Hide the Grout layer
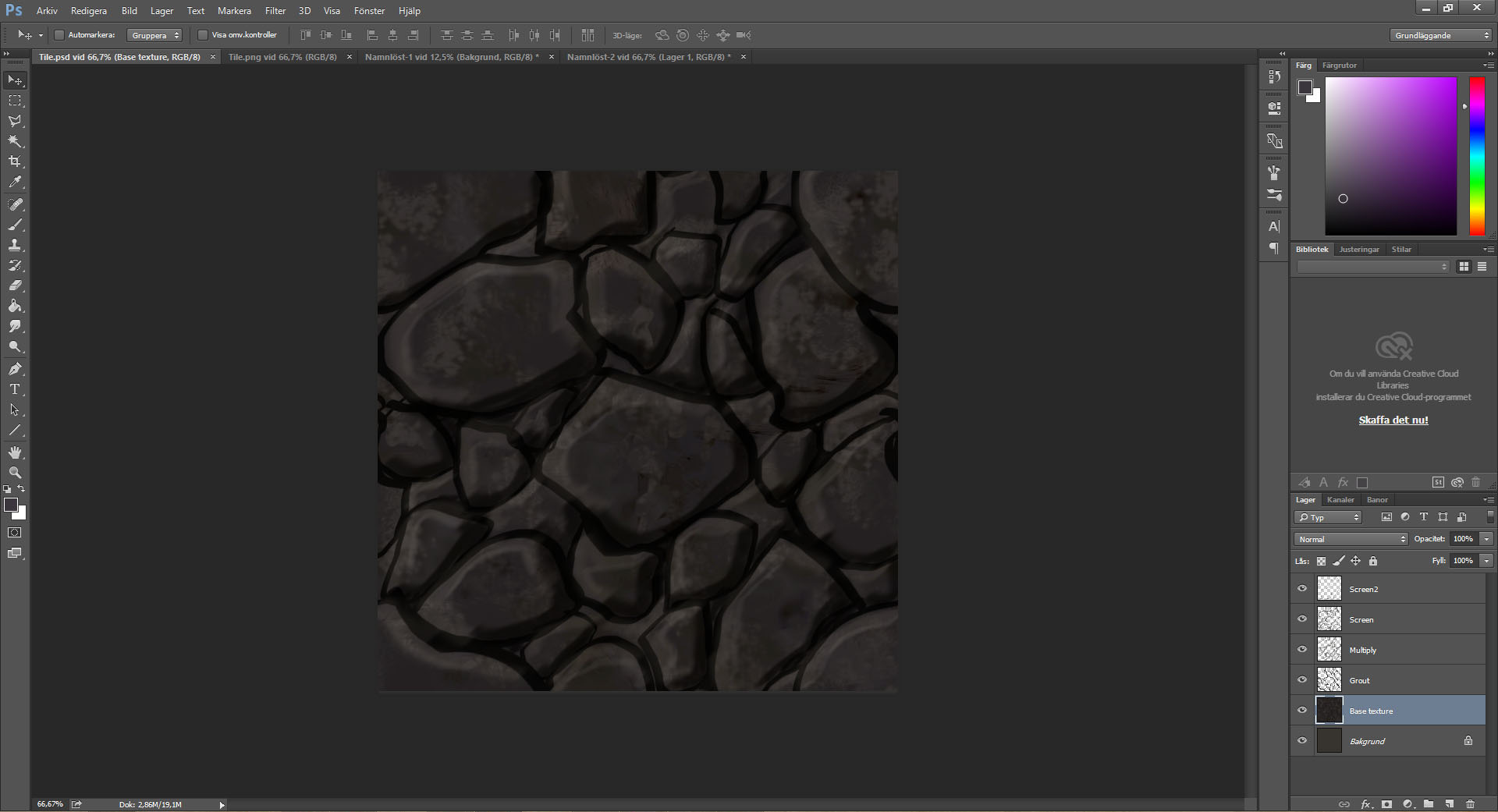 click(x=1301, y=679)
